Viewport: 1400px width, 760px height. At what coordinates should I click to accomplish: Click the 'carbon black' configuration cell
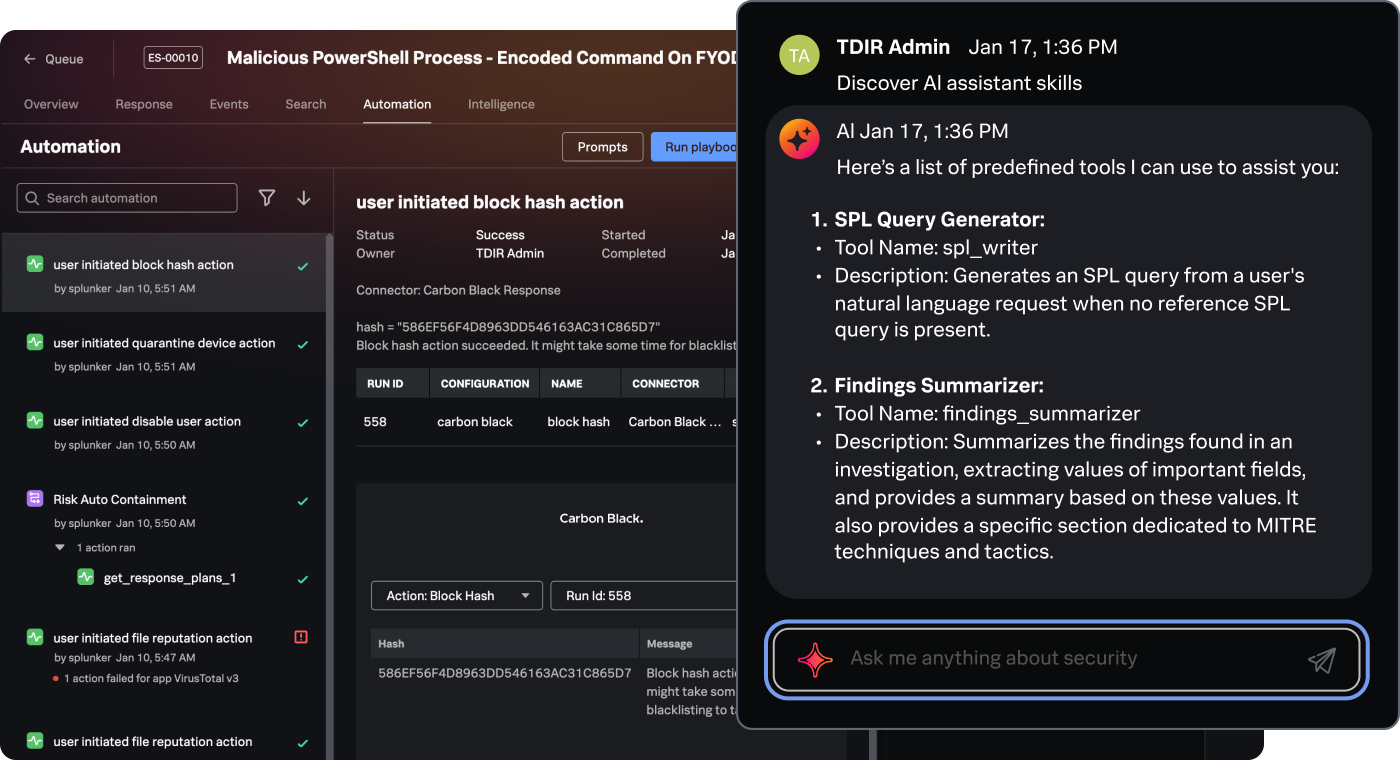coord(475,422)
